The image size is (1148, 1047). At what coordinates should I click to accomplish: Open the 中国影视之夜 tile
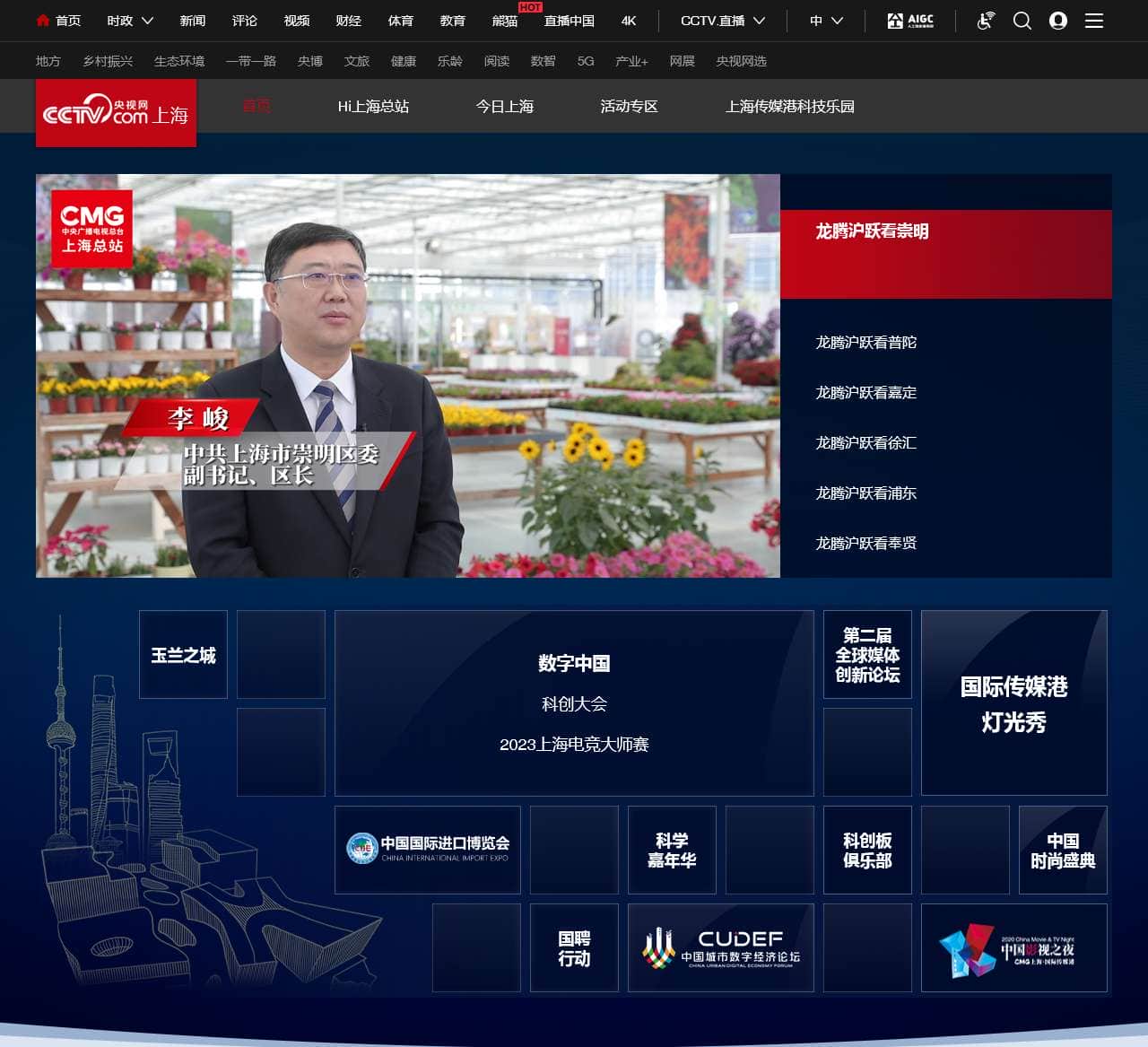[1014, 947]
